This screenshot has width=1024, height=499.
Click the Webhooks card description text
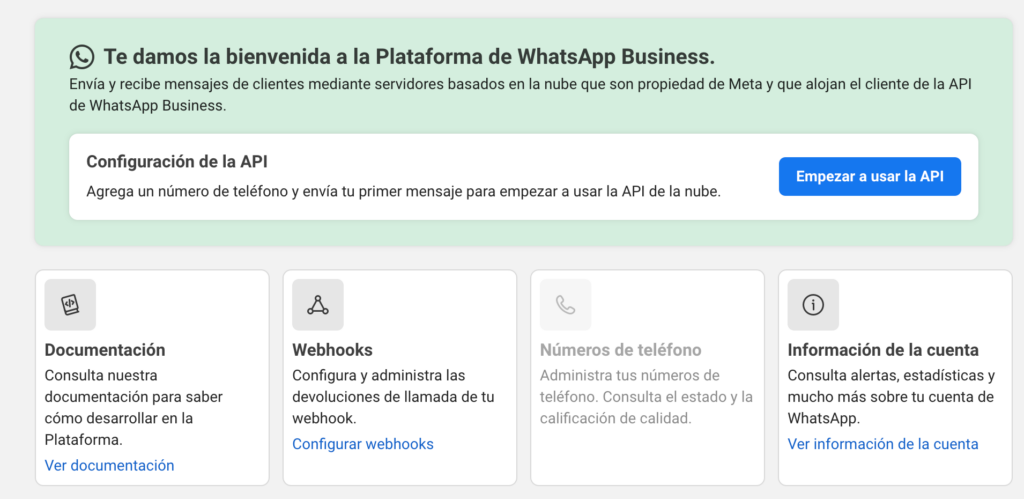coord(392,397)
